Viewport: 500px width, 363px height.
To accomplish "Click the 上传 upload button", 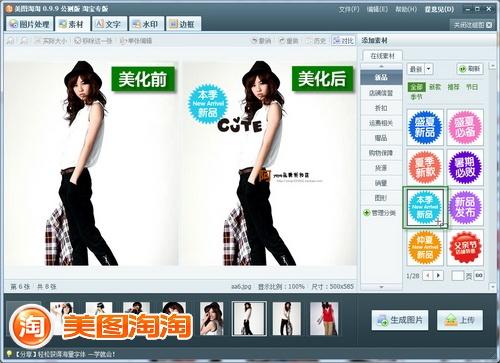I will [460, 320].
